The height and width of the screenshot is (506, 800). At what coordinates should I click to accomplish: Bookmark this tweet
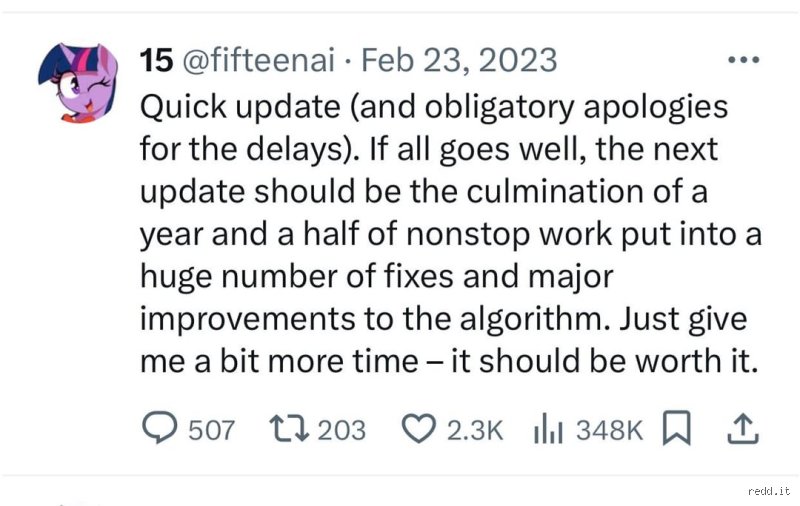(677, 428)
